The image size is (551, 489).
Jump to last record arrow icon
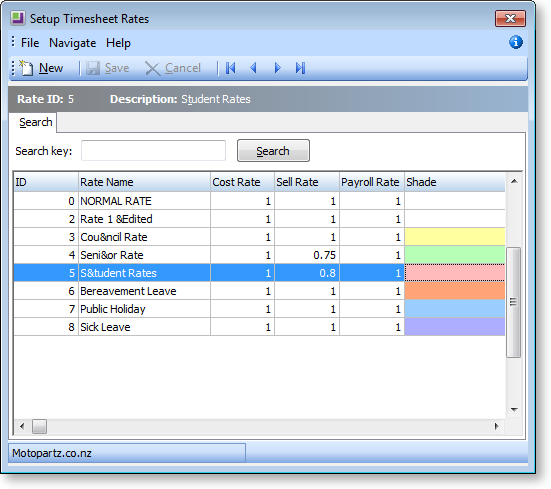click(x=300, y=68)
